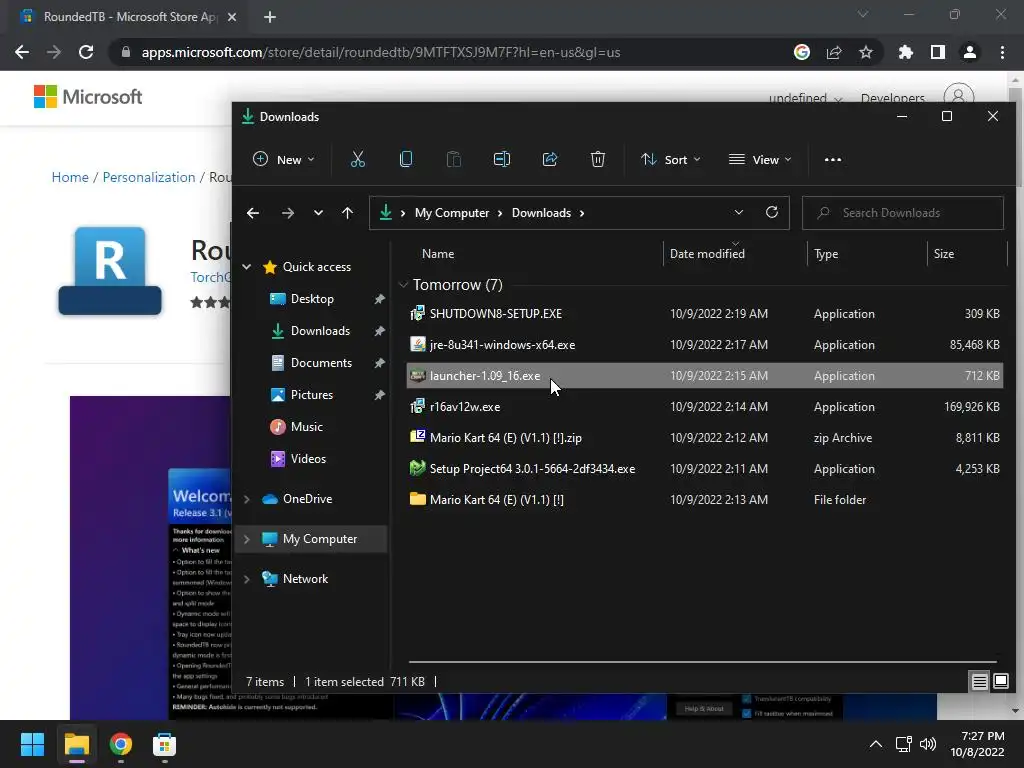Expand My Computer tree node
Viewport: 1024px width, 768px height.
247,539
